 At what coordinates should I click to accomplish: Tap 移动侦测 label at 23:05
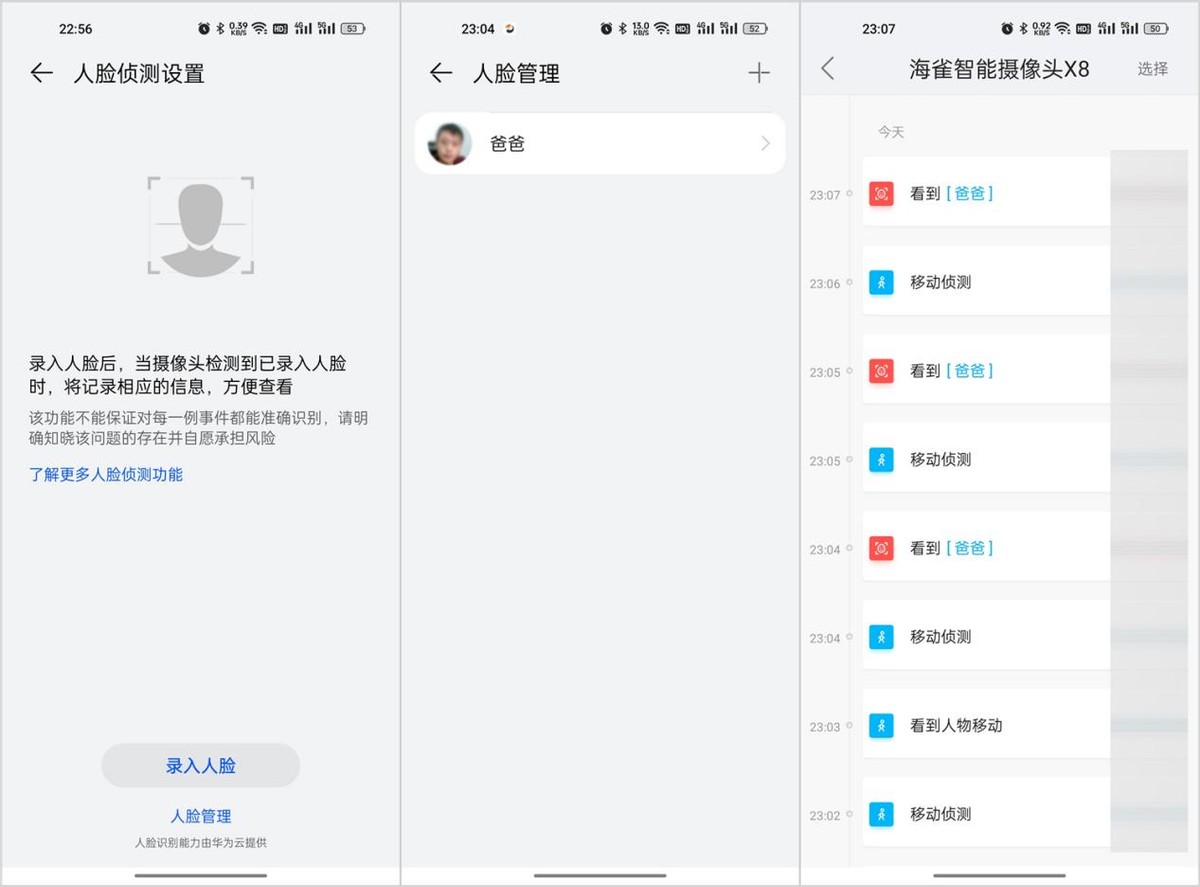click(x=940, y=460)
